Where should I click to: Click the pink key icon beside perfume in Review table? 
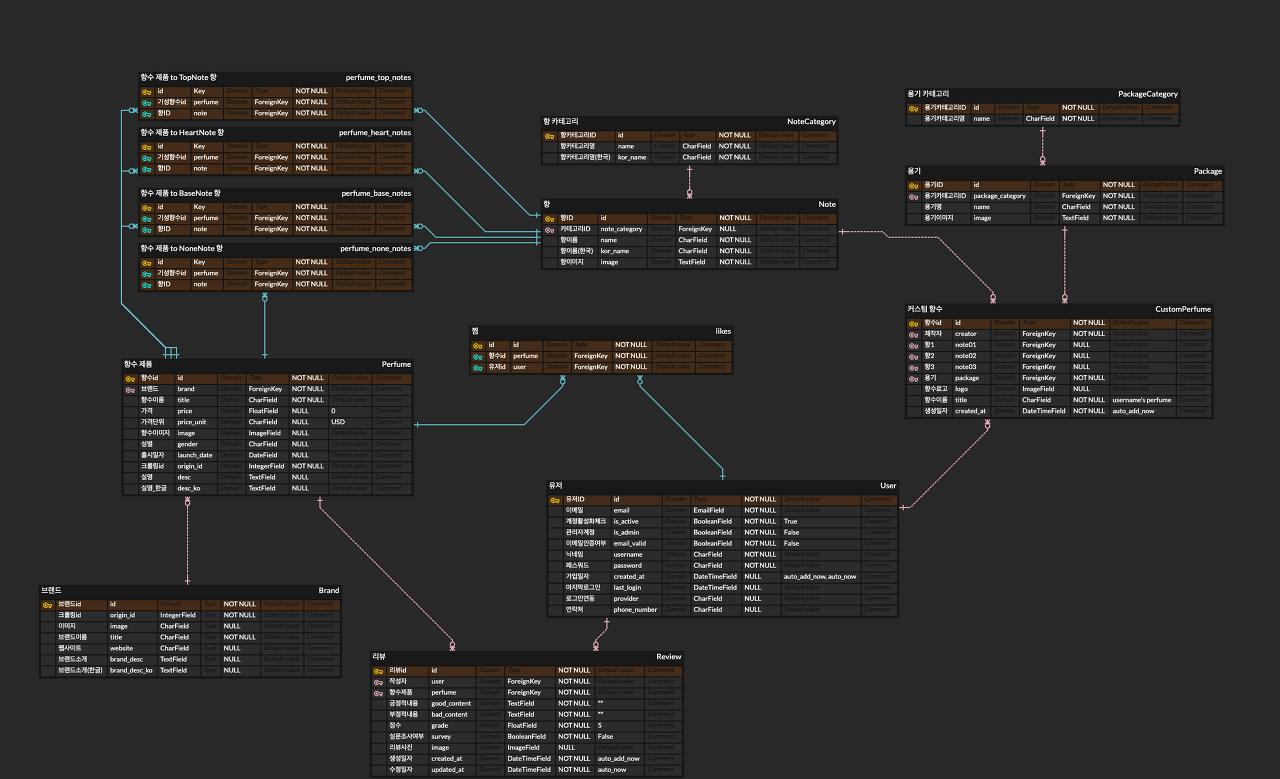[x=378, y=692]
